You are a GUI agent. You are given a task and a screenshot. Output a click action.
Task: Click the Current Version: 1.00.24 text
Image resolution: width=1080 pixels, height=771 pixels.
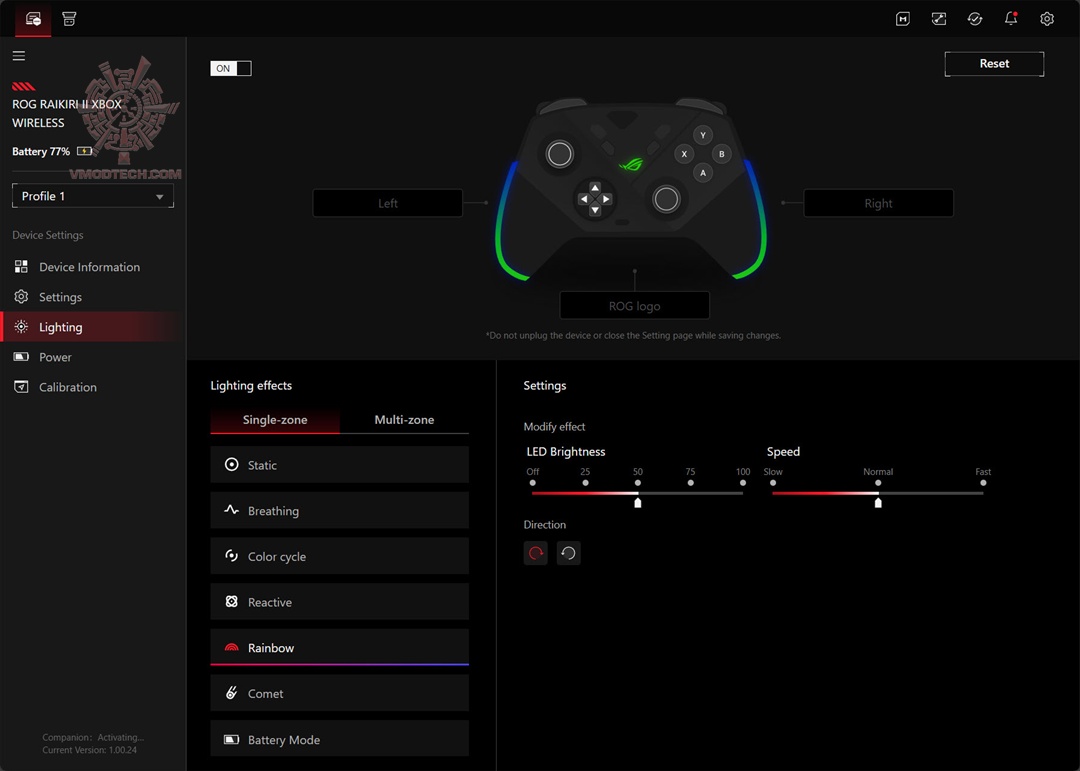point(90,750)
